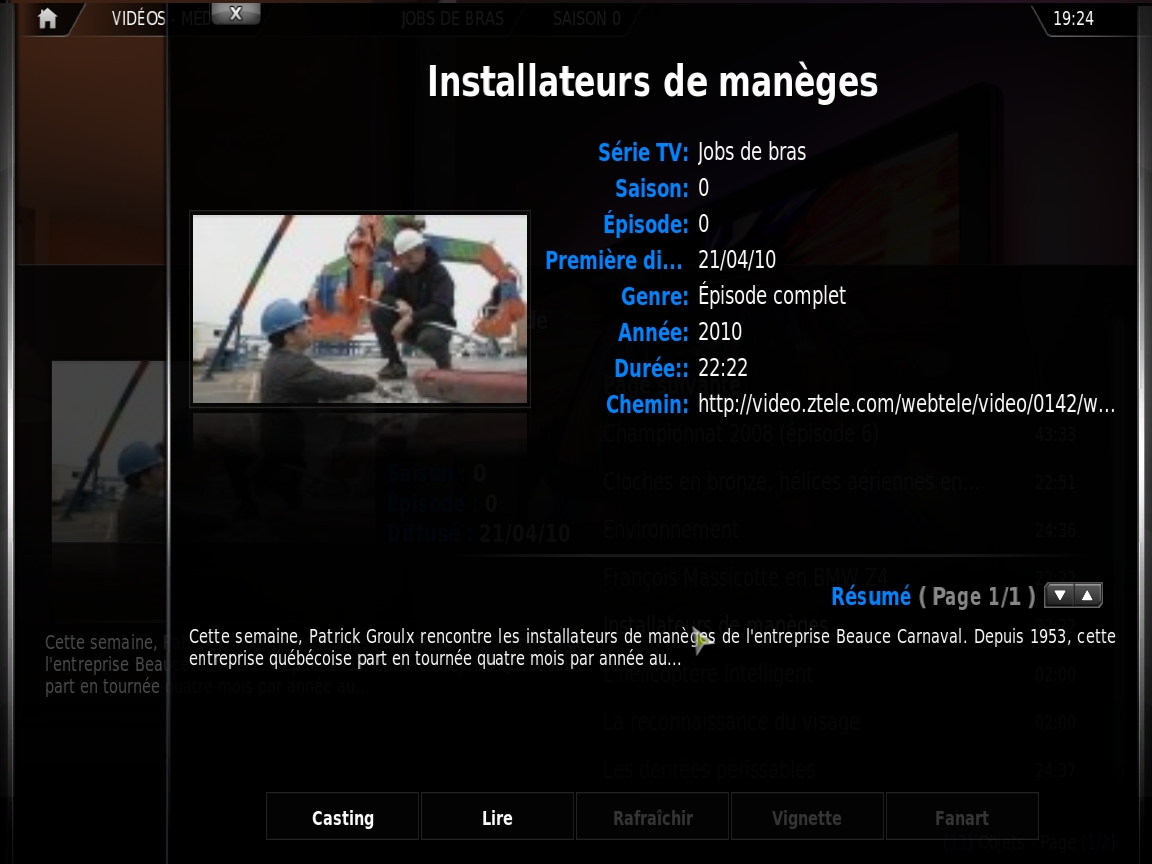Select the SAISON 0 breadcrumb
Viewport: 1152px width, 864px height.
click(586, 18)
